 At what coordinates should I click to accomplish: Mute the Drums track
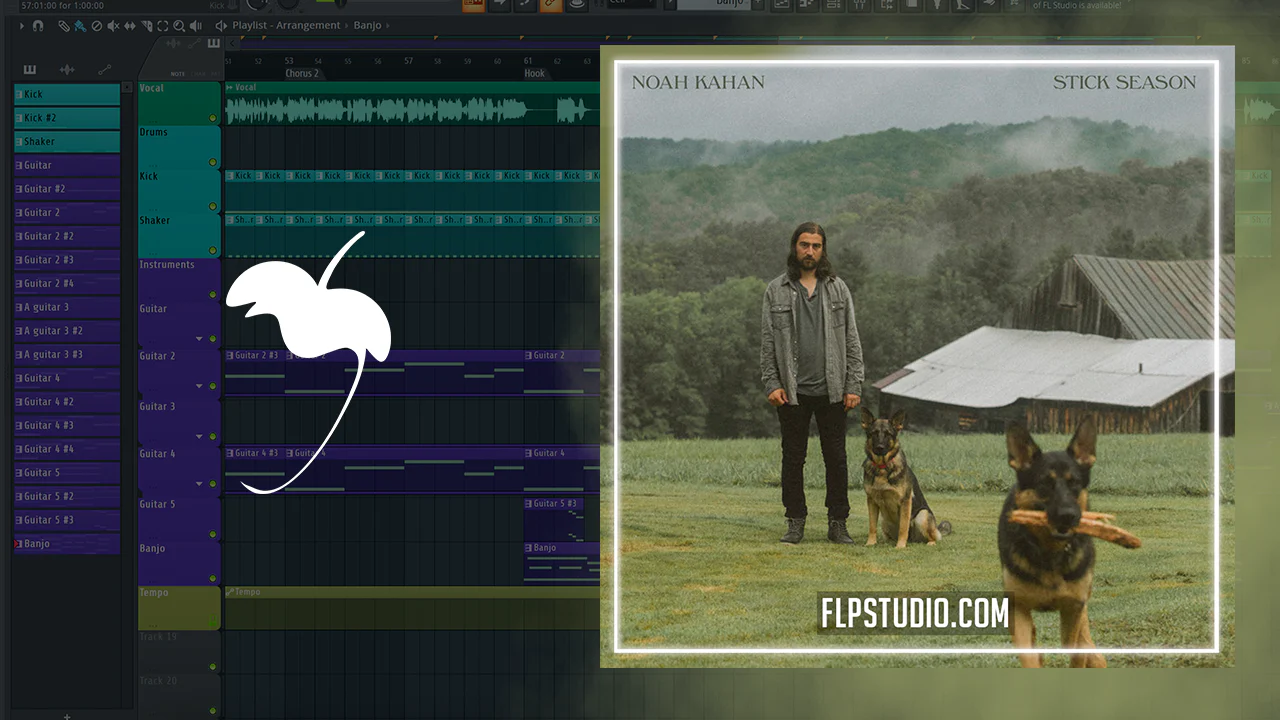[212, 162]
